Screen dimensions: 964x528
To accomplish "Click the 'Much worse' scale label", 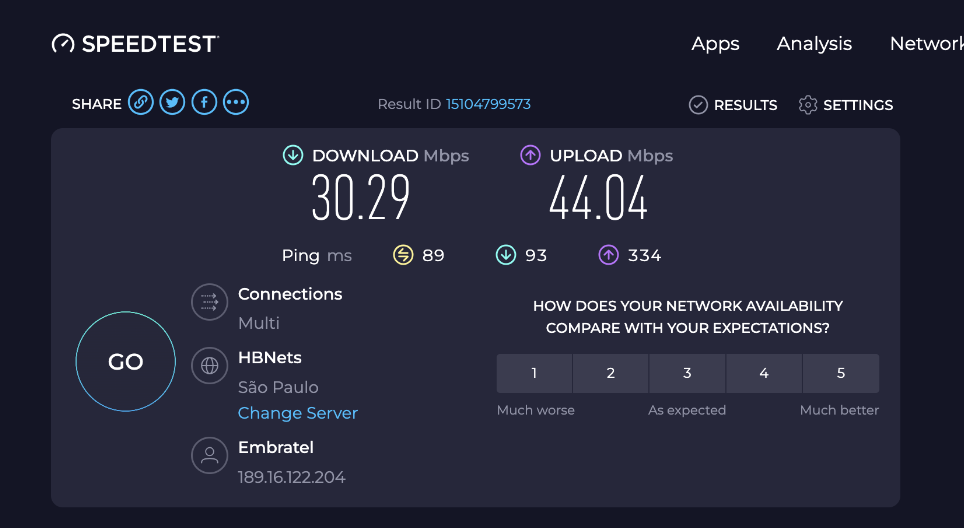I will pos(535,410).
